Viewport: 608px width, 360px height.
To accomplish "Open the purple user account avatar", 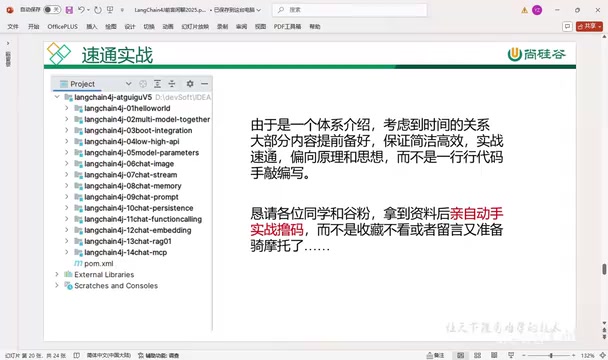I will (537, 10).
